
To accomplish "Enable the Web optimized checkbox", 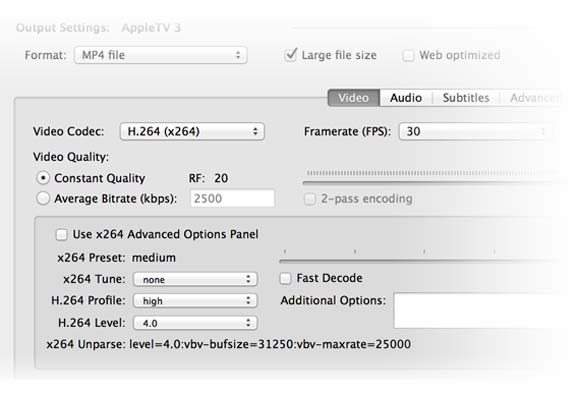I will 408,56.
